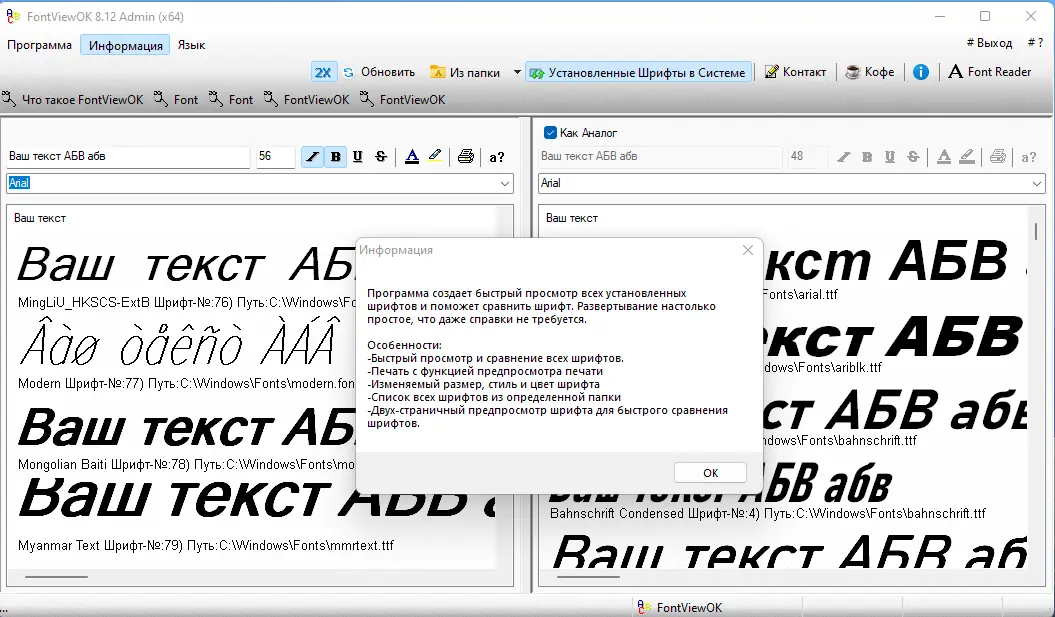Screen dimensions: 1055x617
Task: Click the last FontViewOK link
Action: click(403, 100)
